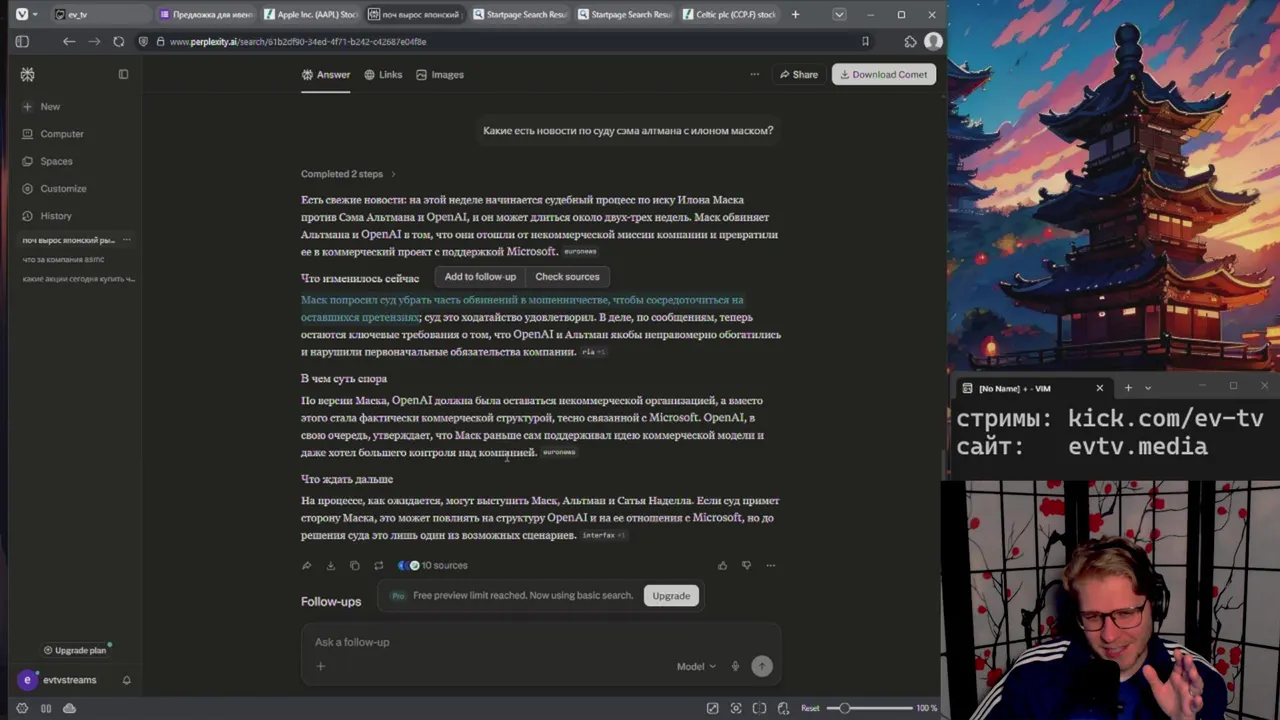This screenshot has height=720, width=1280.
Task: Open the browser profile avatar
Action: [933, 42]
